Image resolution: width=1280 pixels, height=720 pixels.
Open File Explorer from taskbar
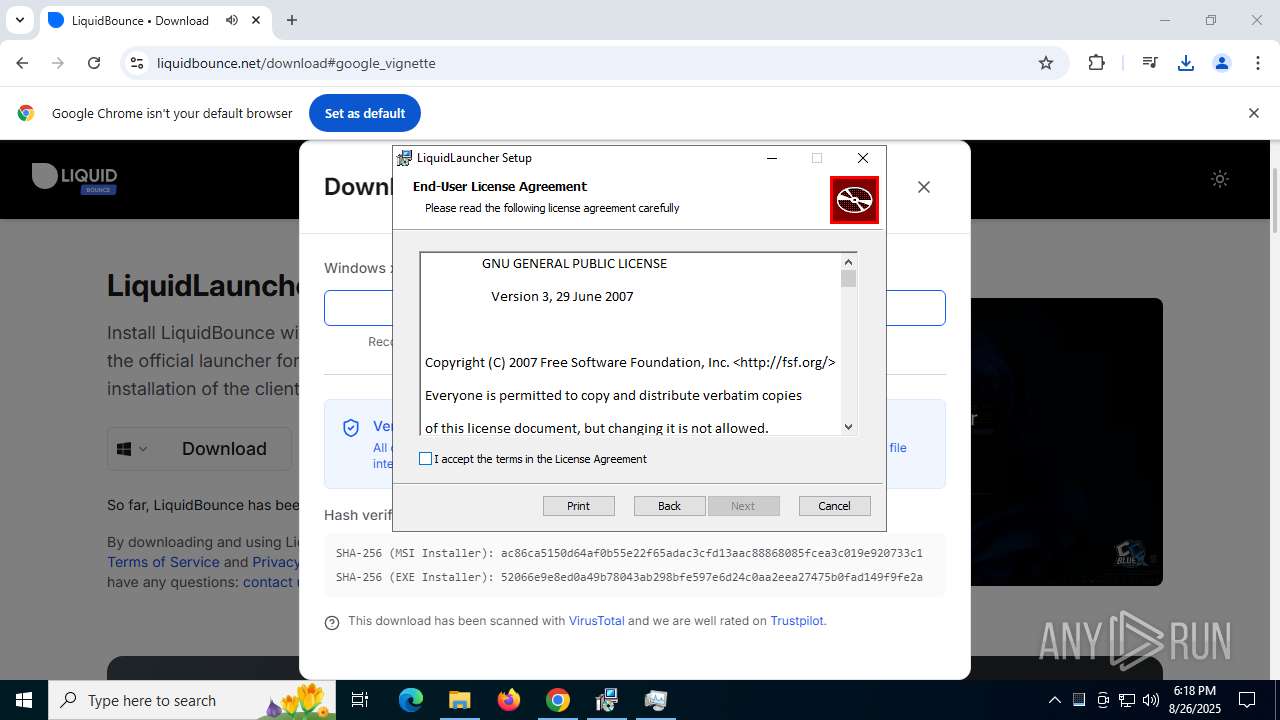point(459,700)
